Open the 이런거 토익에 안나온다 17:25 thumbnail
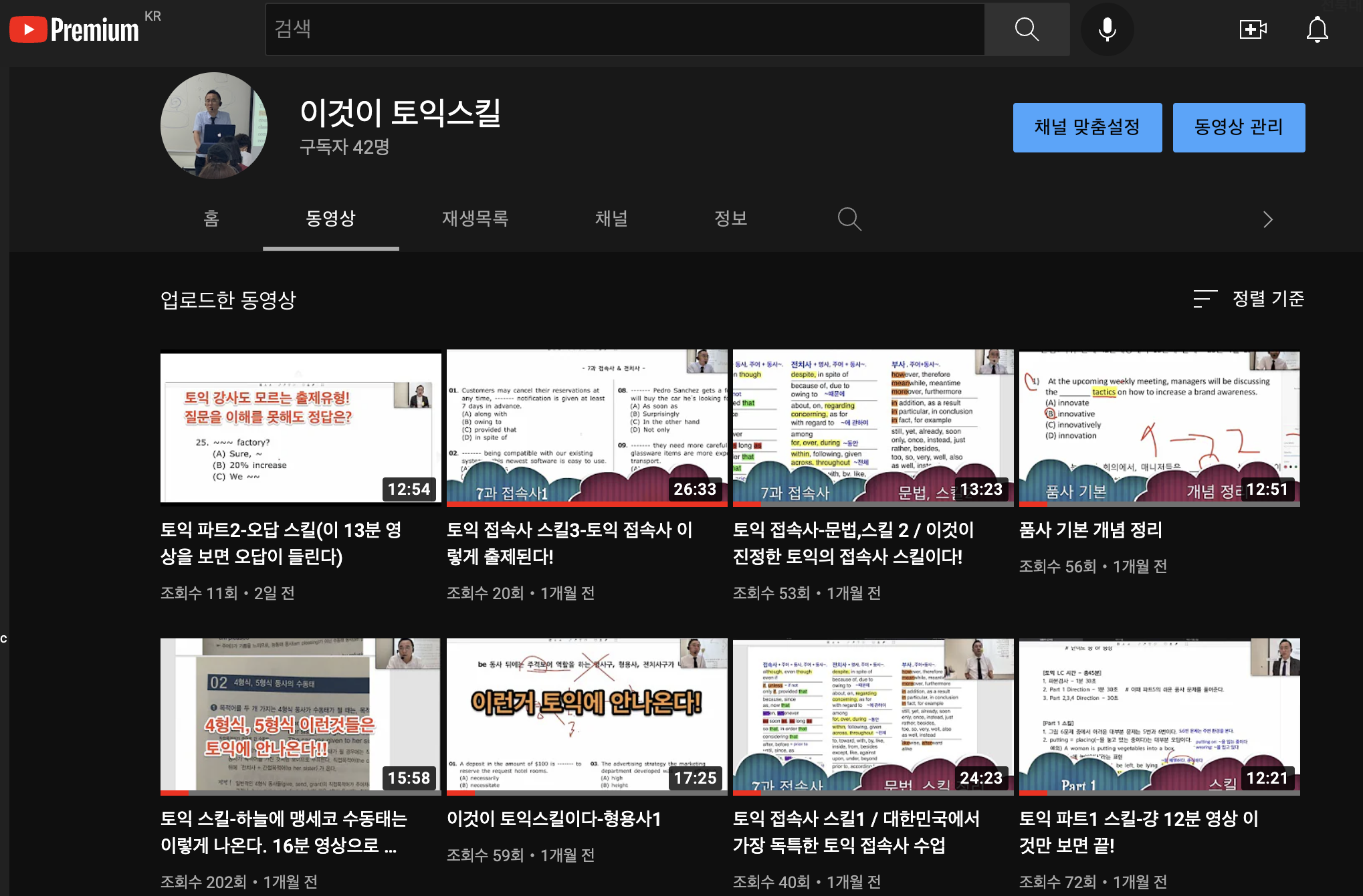 pos(587,715)
